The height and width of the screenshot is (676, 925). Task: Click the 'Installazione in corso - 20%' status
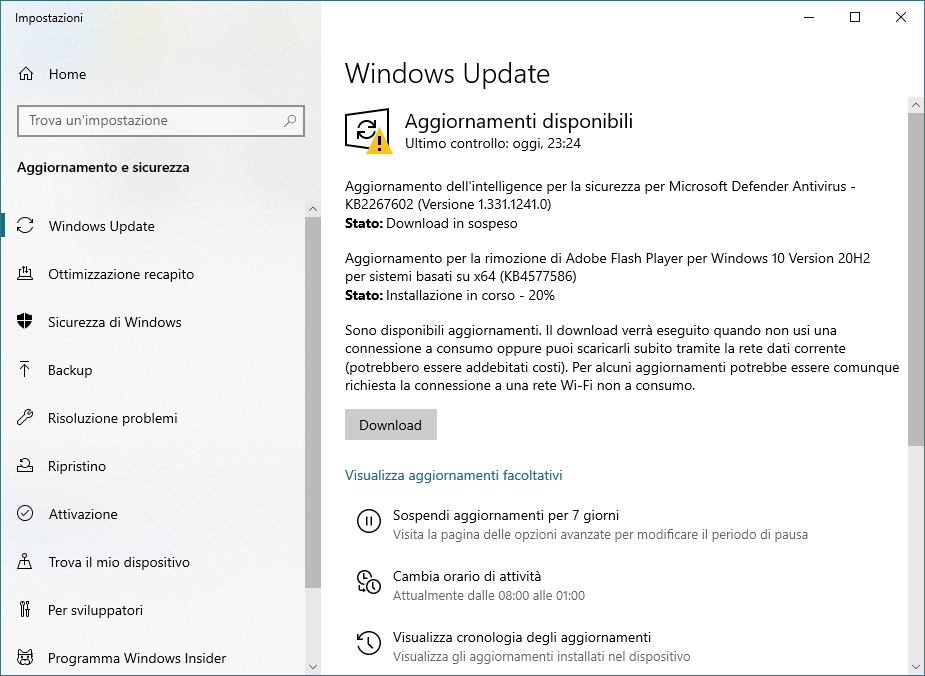click(x=470, y=296)
